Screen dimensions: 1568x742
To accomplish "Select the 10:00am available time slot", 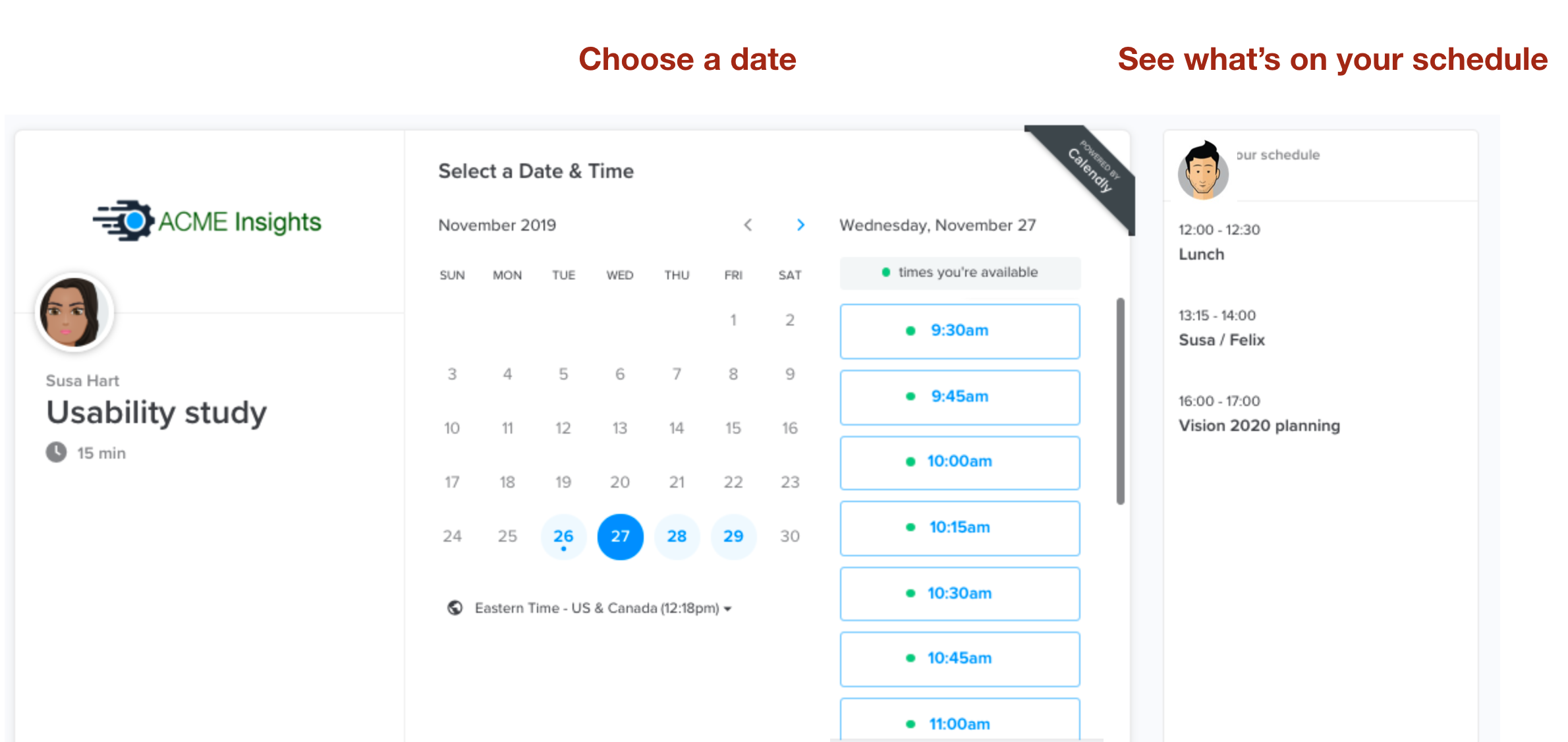I will (960, 462).
